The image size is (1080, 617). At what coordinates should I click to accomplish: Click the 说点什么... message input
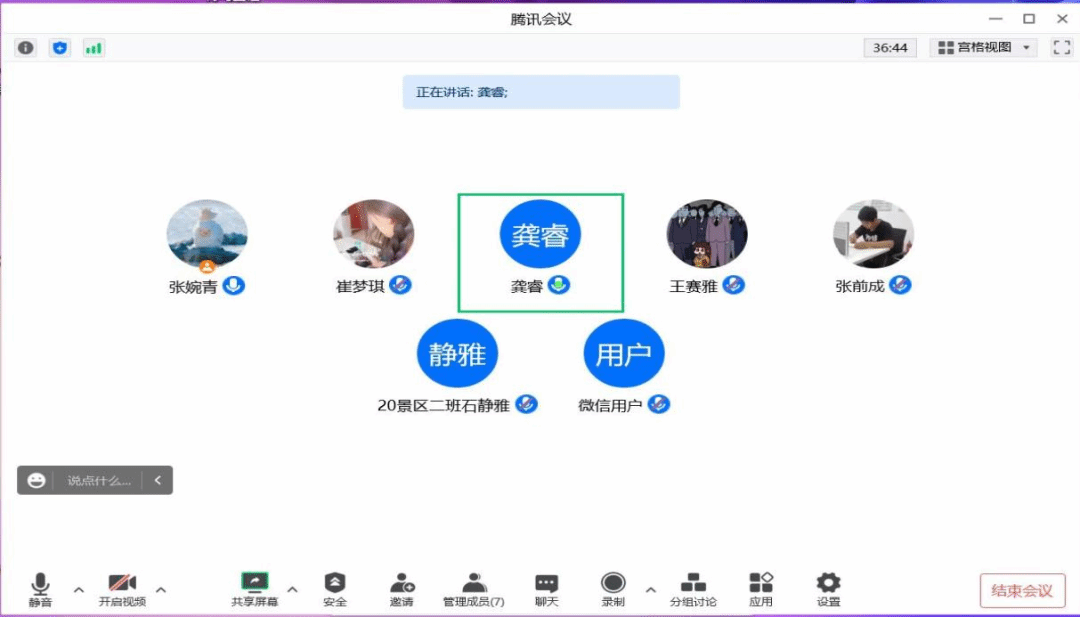click(98, 481)
